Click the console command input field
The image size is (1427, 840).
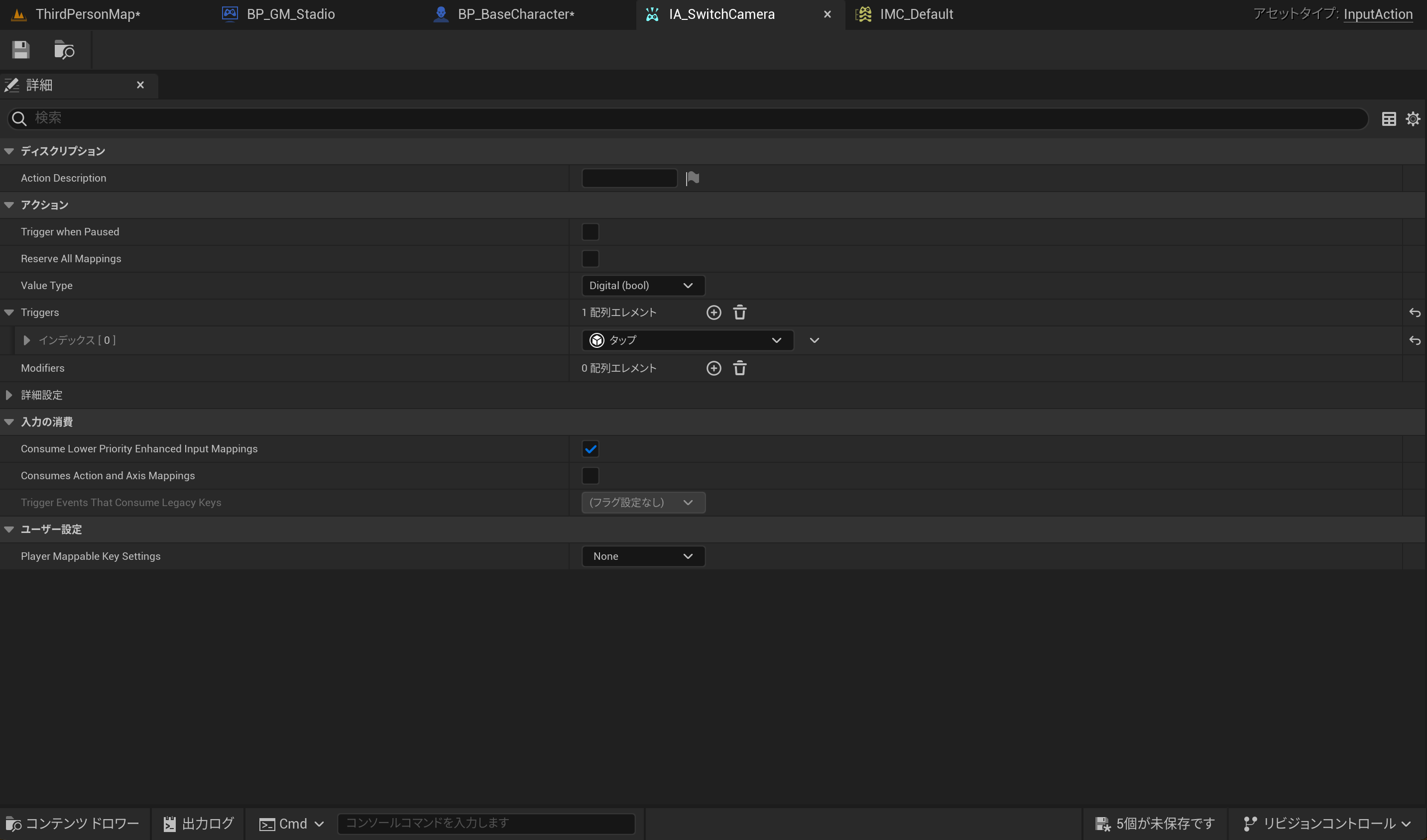click(487, 824)
